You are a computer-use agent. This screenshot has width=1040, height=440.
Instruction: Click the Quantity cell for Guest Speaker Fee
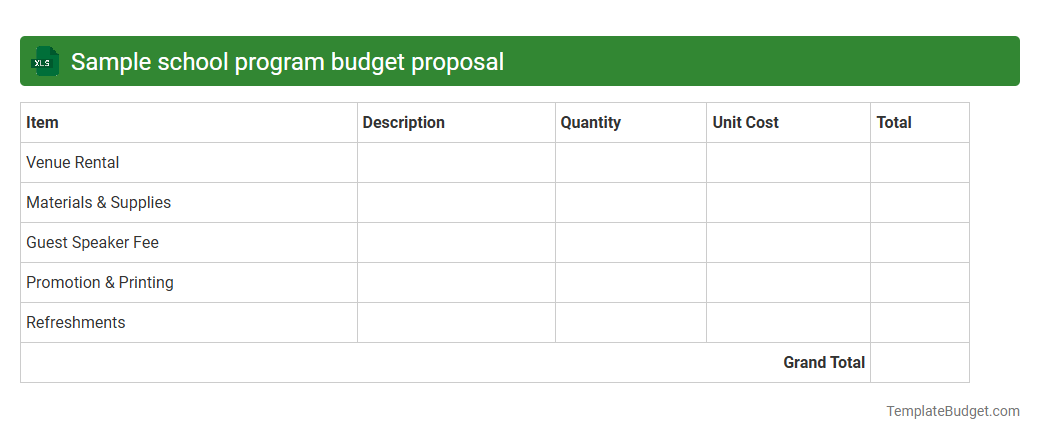click(631, 242)
